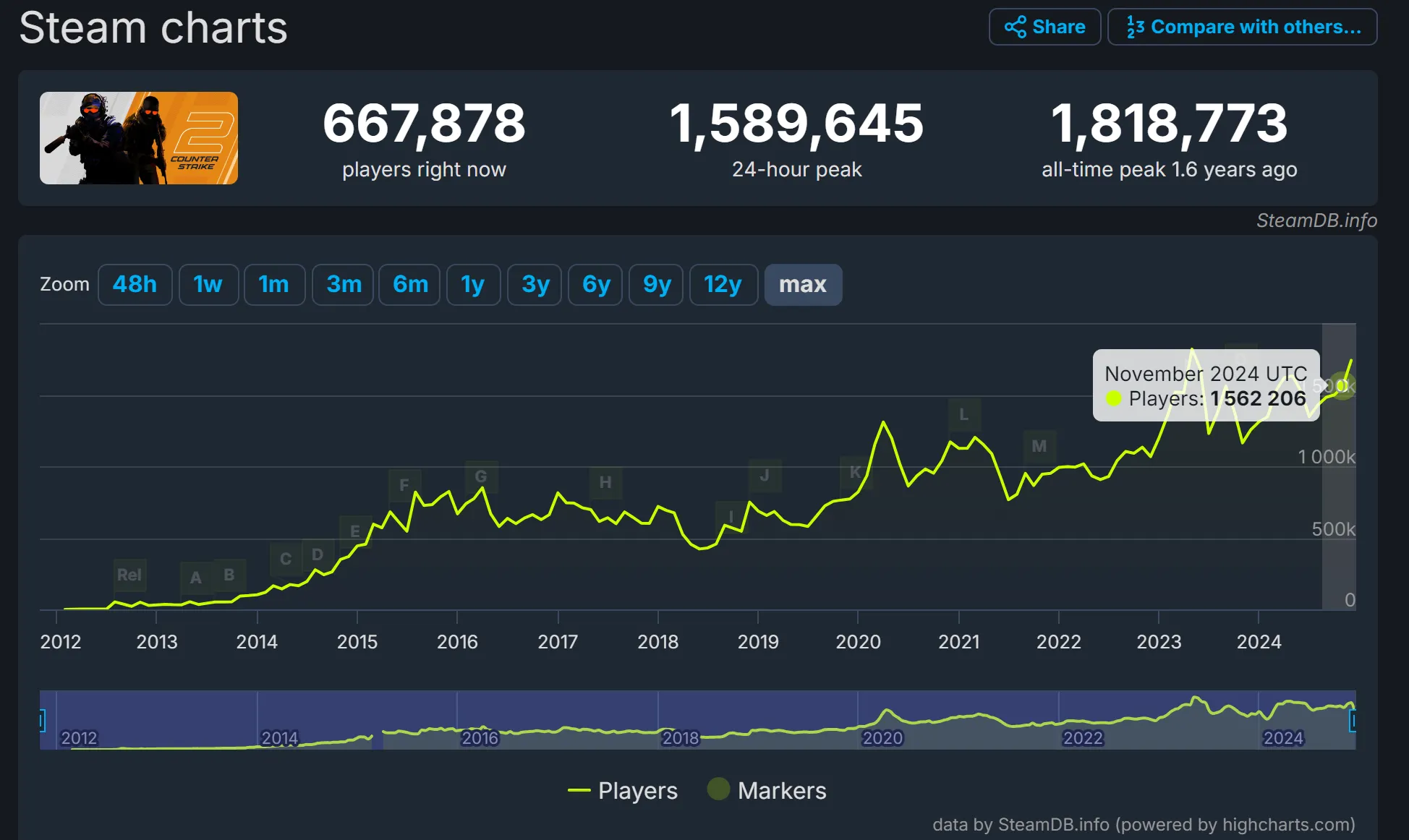
Task: Click the Rel release marker on chart
Action: 129,575
